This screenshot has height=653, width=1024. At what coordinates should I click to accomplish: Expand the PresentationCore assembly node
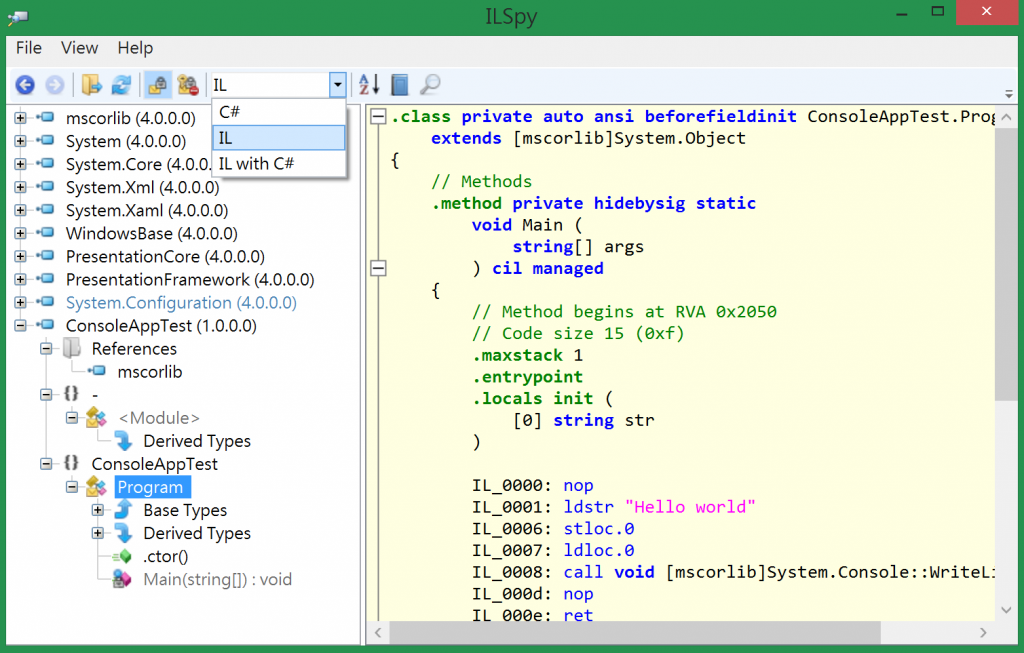pyautogui.click(x=20, y=257)
